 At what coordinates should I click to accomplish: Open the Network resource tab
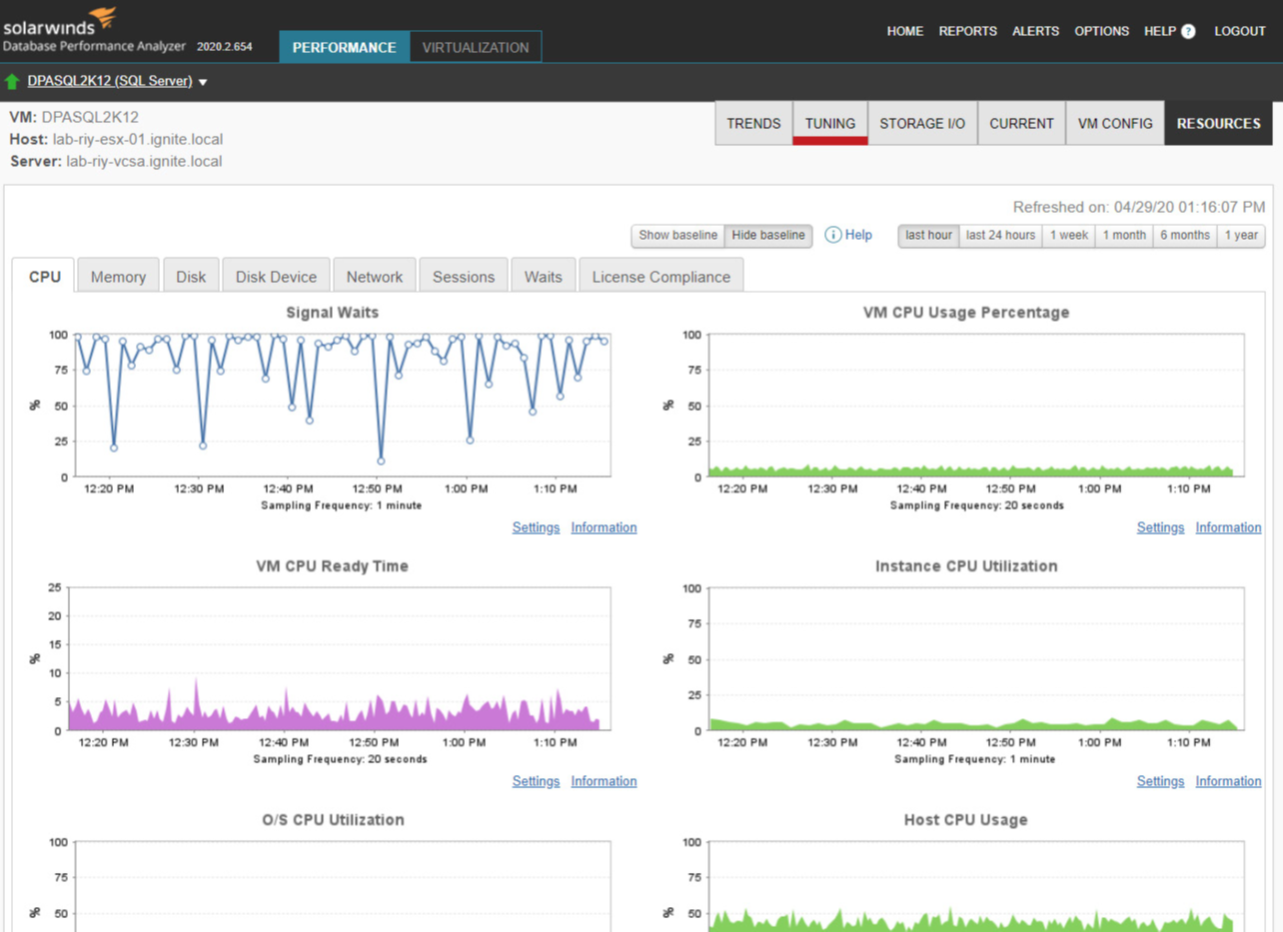point(374,277)
